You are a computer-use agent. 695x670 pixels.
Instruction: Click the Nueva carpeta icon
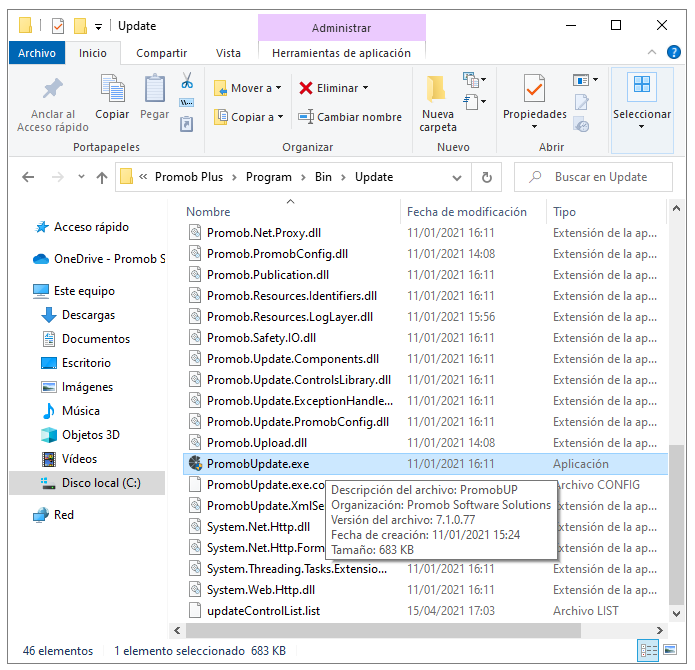coord(436,88)
